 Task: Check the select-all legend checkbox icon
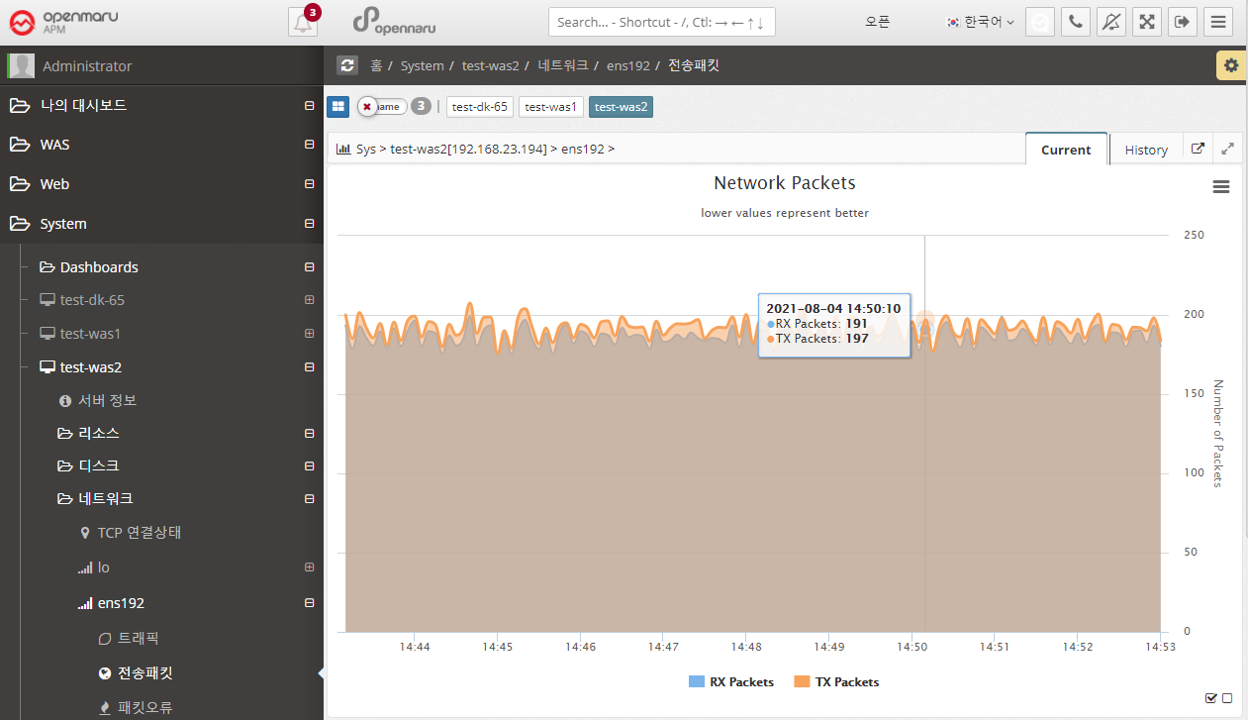[1211, 698]
